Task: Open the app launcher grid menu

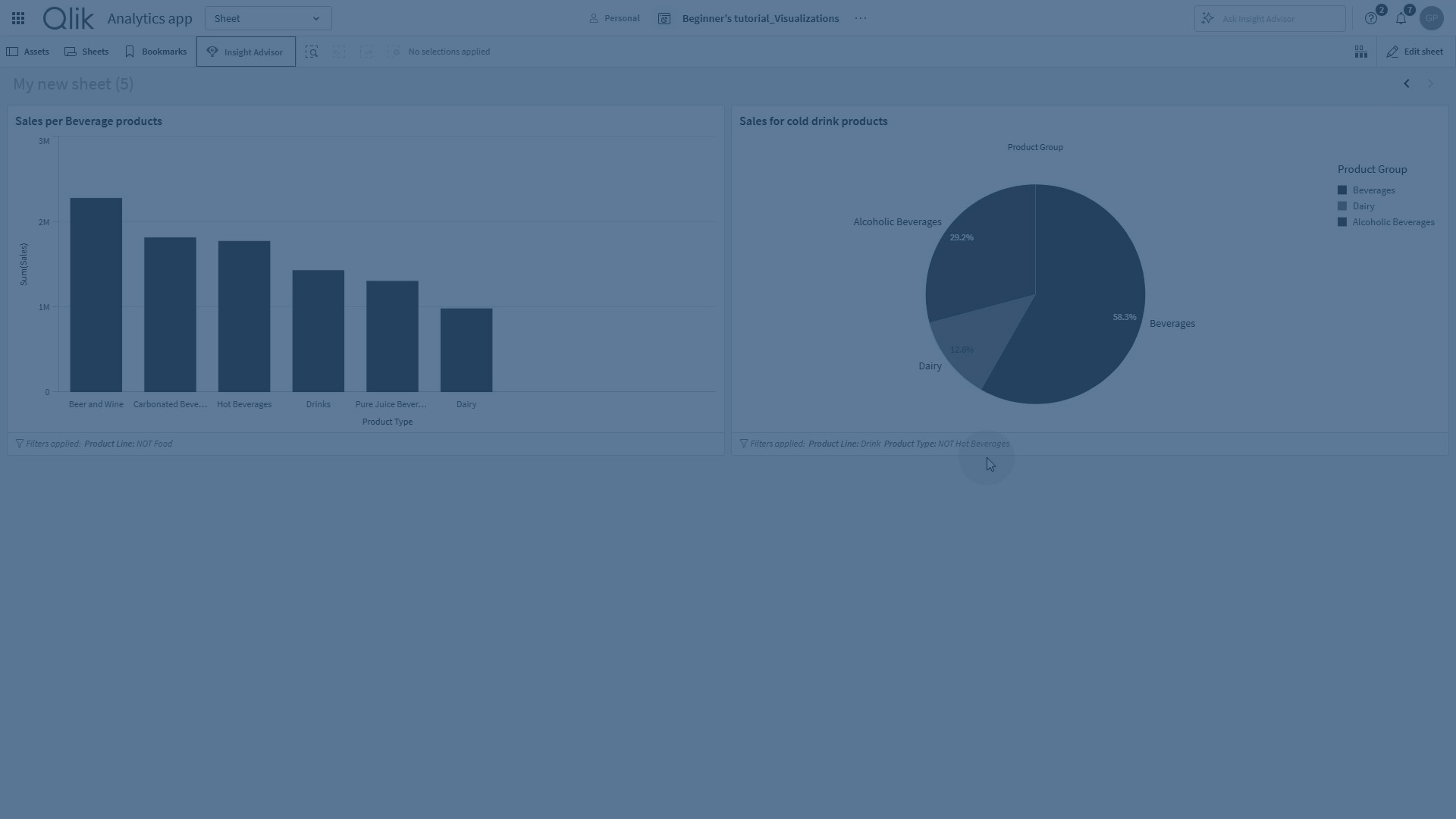Action: click(18, 18)
